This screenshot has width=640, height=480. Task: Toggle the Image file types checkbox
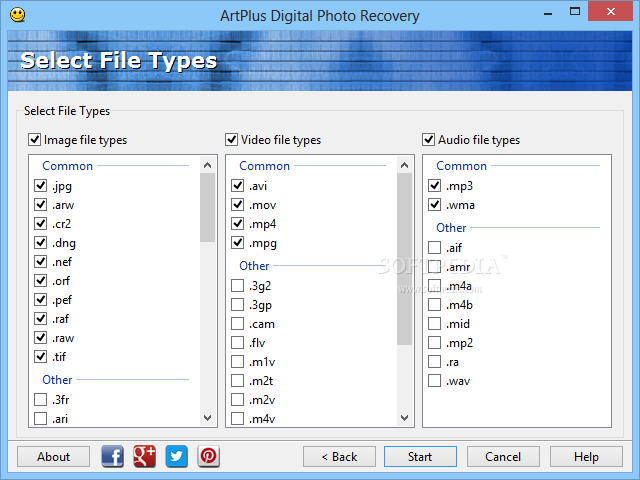point(35,140)
